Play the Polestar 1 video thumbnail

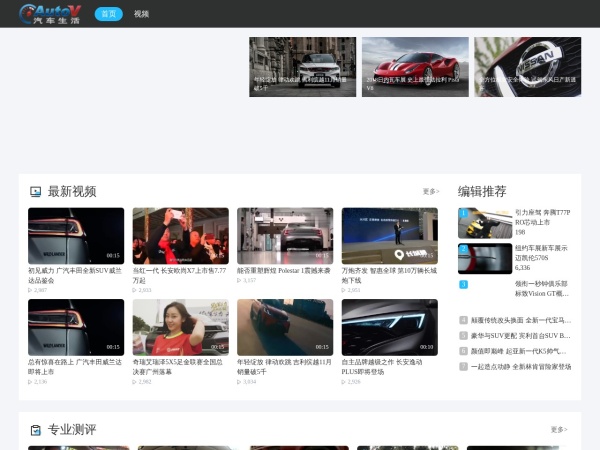(285, 235)
